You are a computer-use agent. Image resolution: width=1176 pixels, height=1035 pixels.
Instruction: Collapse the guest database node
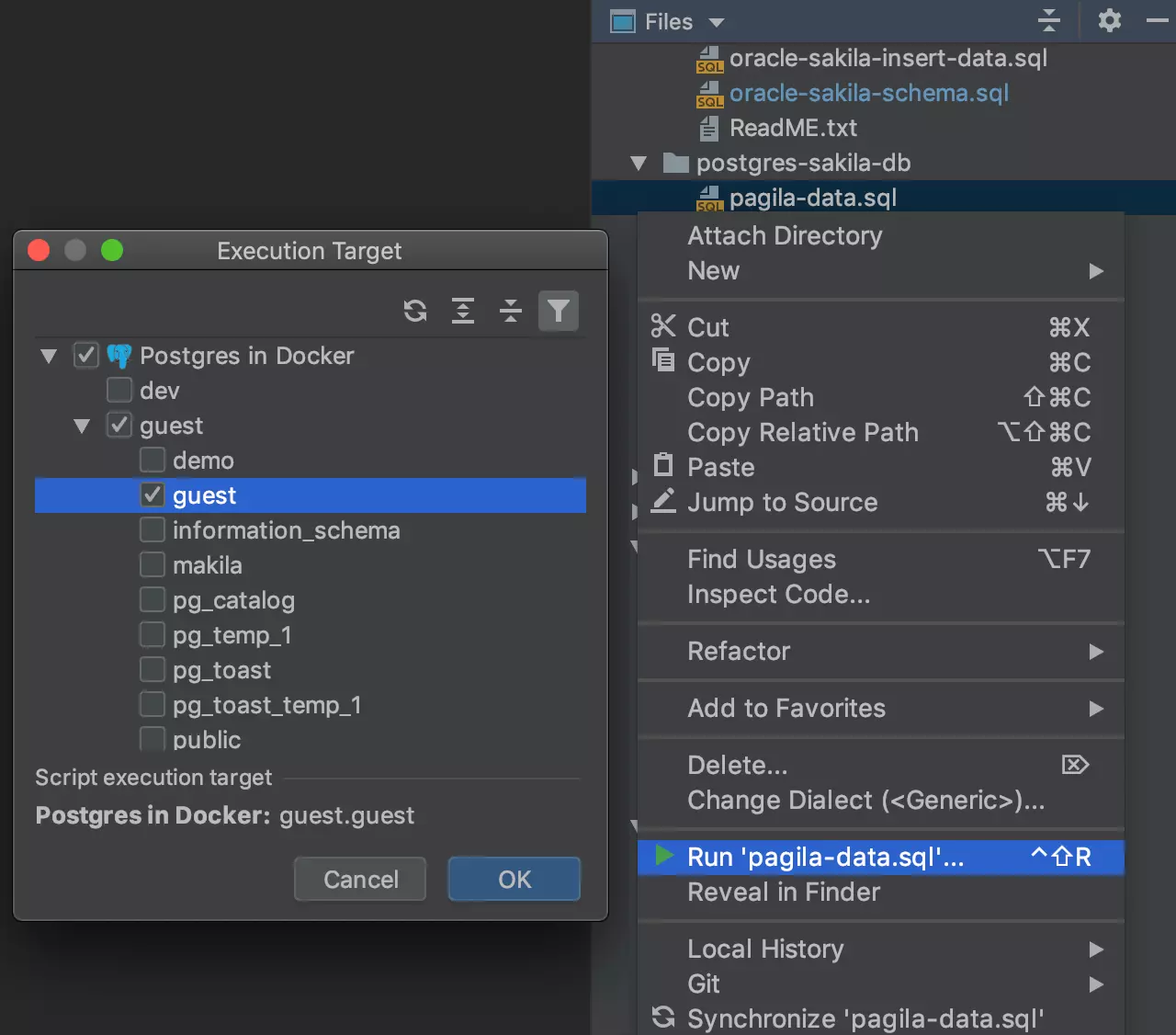(82, 427)
